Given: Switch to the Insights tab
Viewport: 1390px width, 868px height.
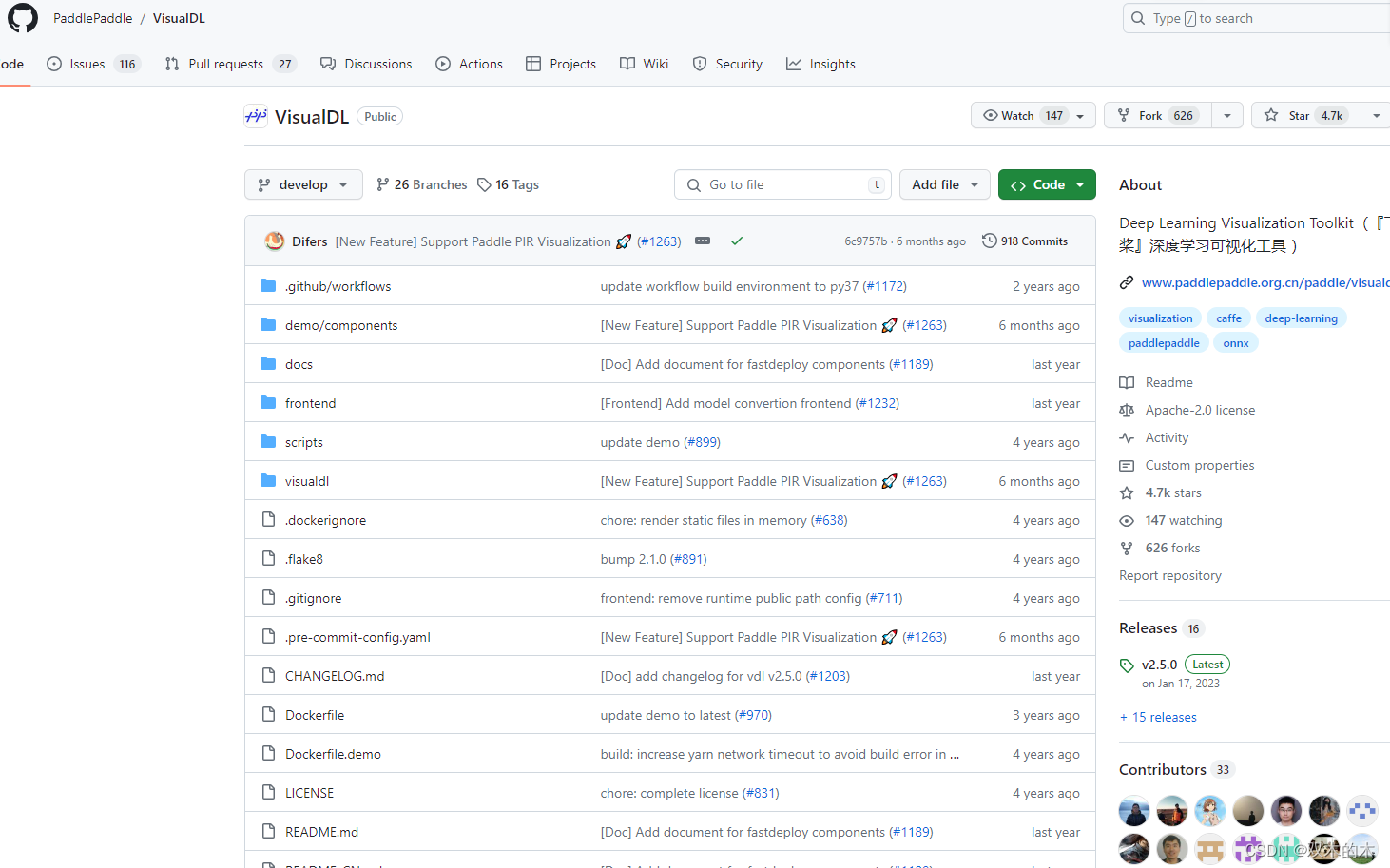Looking at the screenshot, I should tap(820, 64).
